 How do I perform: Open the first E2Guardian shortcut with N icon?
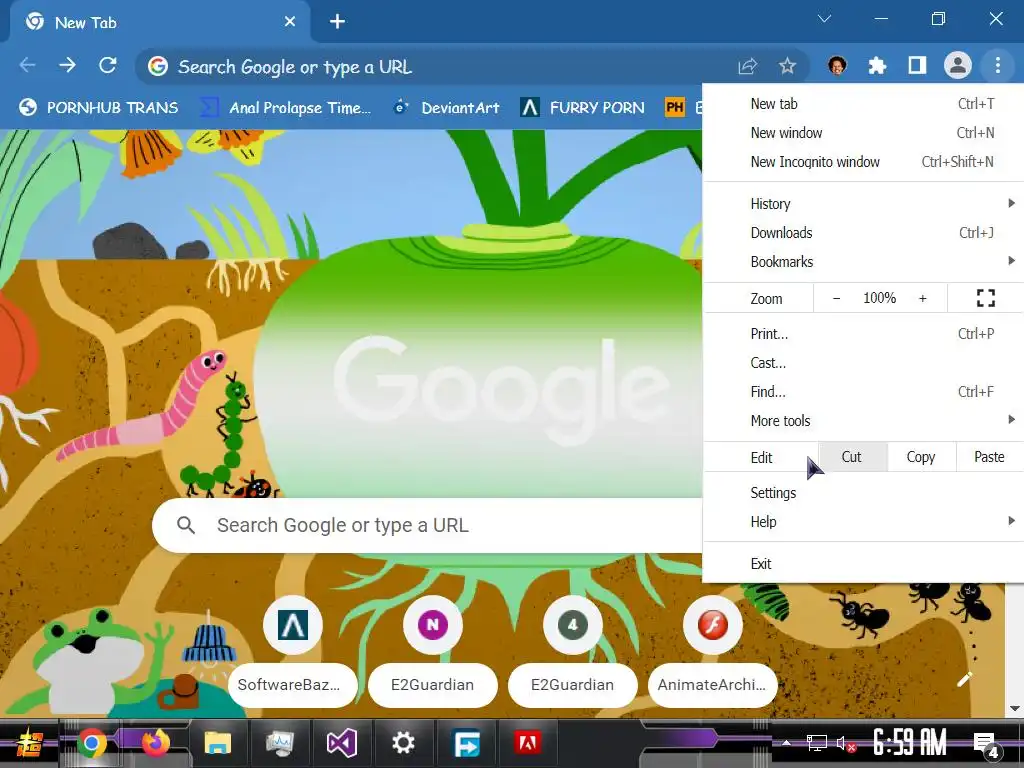click(x=432, y=651)
